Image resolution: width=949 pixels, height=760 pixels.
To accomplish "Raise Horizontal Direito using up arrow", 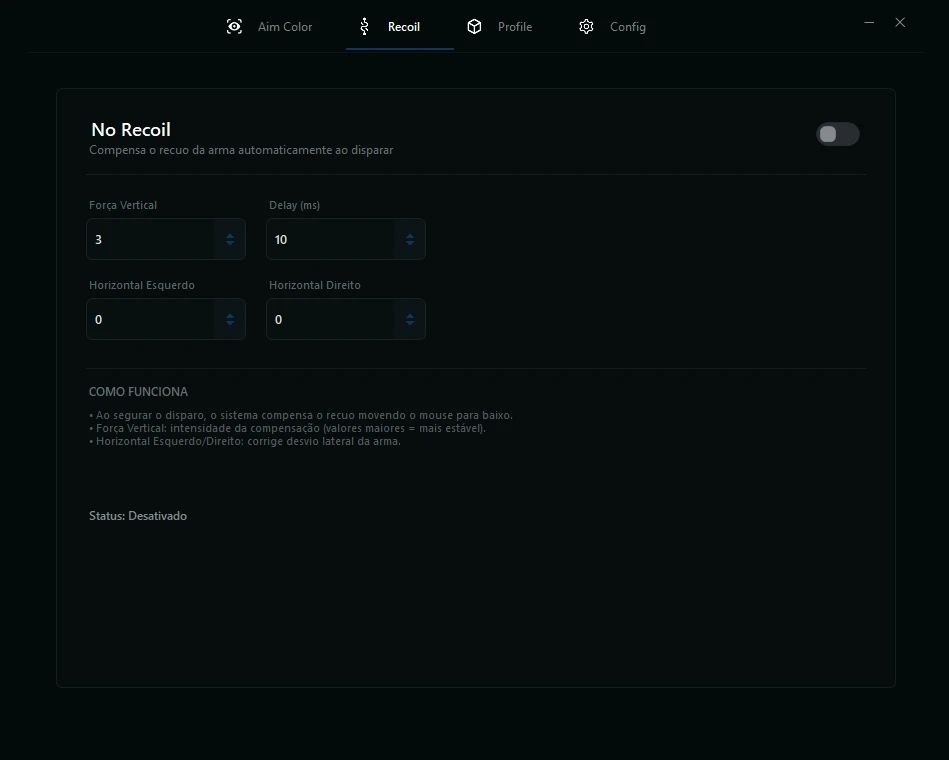I will click(x=410, y=315).
